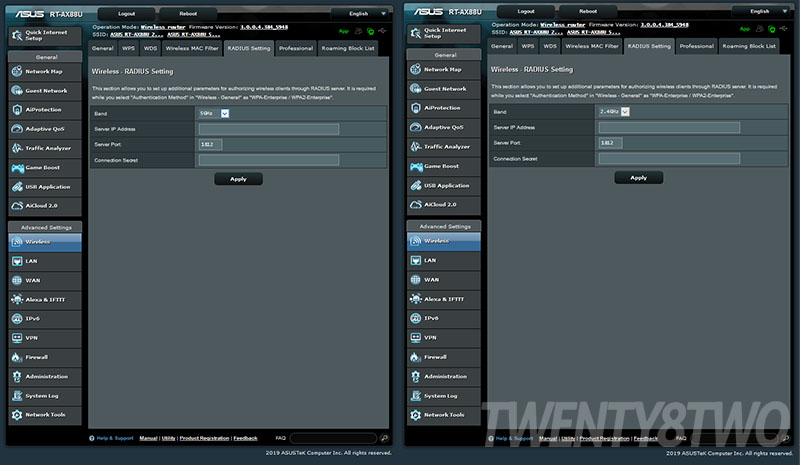
Task: Open Feedback link in left window footer
Action: (245, 438)
